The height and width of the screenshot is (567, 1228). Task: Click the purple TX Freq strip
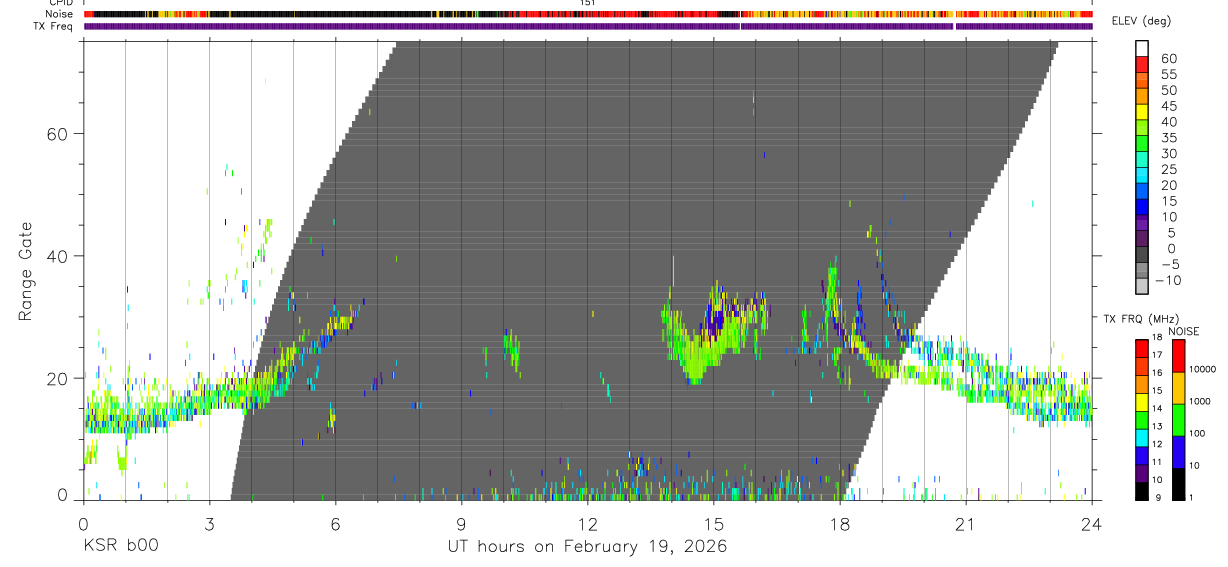click(x=588, y=26)
